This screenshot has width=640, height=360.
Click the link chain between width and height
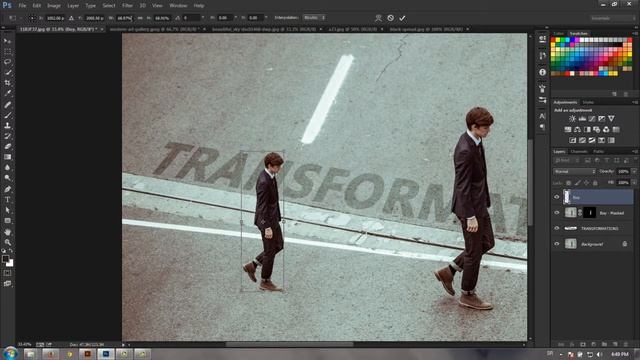(140, 18)
